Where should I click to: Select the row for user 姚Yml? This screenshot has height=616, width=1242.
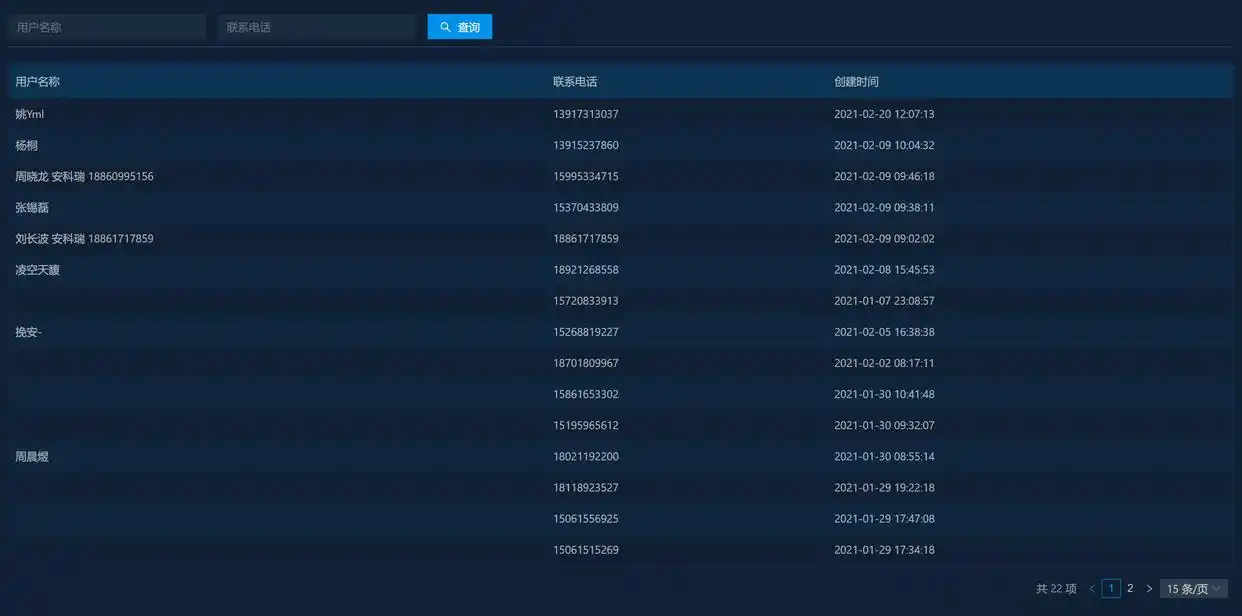pyautogui.click(x=30, y=114)
